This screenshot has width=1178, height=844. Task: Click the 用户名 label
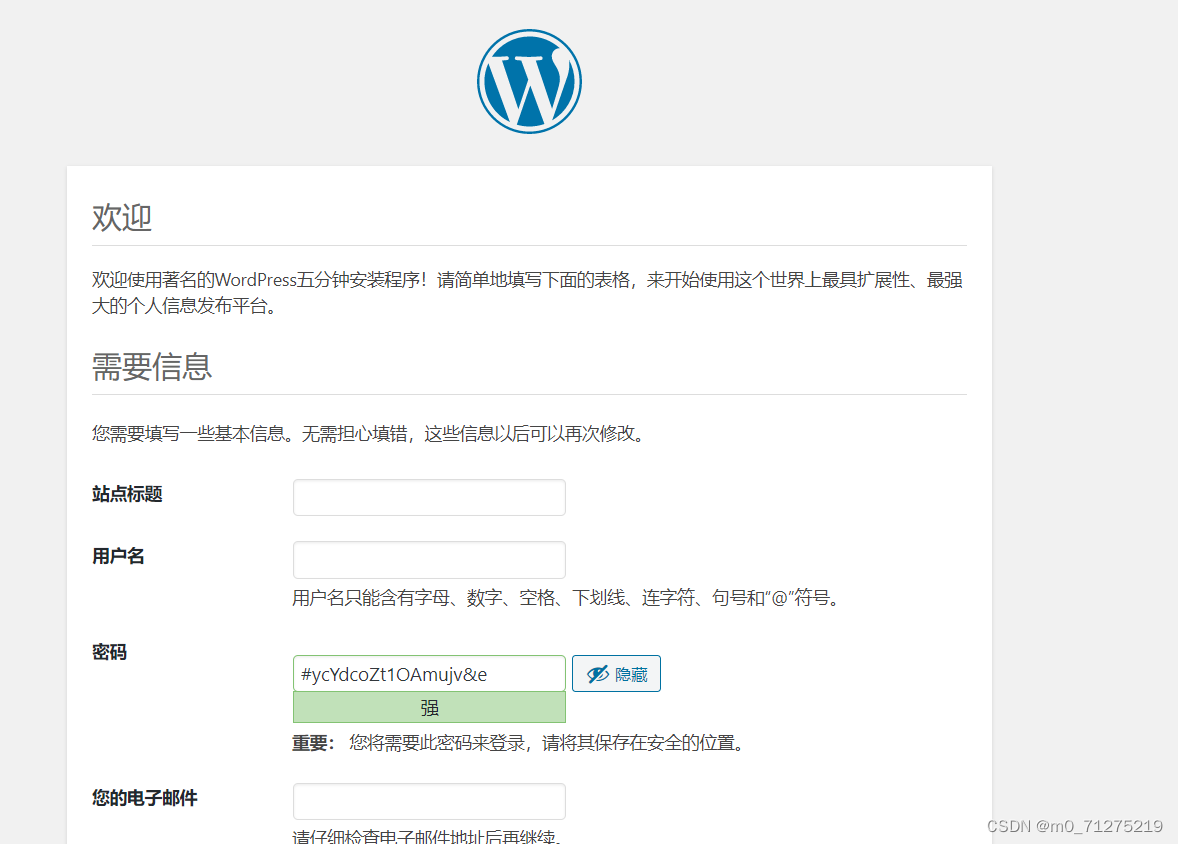pyautogui.click(x=118, y=556)
